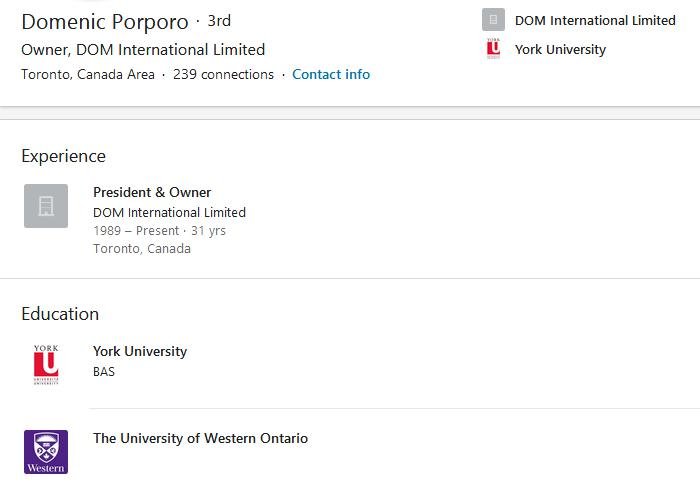Click DOM International Limited under President & Owner

coord(169,212)
